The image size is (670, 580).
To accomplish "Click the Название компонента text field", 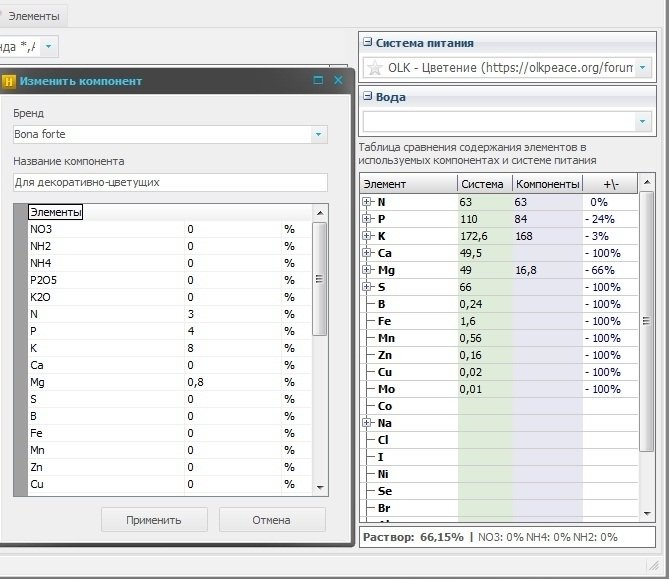I will (x=170, y=183).
